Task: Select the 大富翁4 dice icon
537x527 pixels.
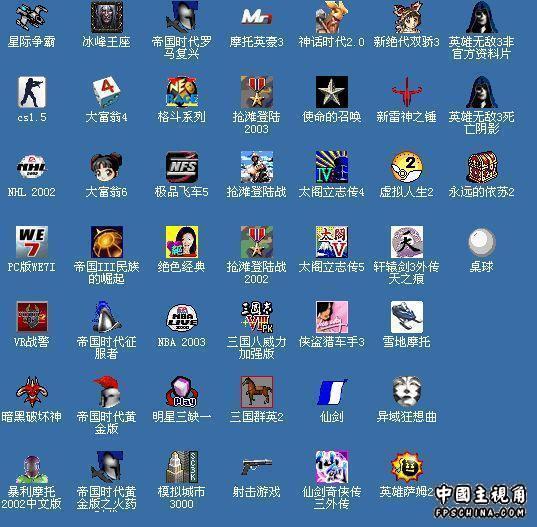Action: click(x=107, y=92)
